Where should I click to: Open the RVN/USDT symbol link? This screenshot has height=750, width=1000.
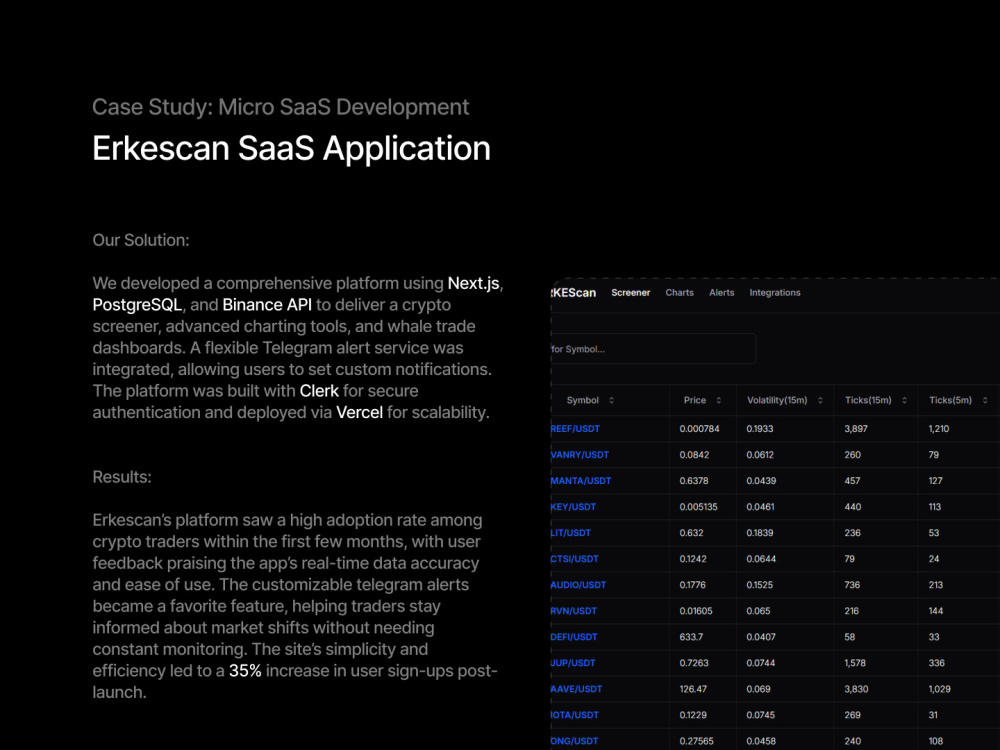[x=574, y=611]
